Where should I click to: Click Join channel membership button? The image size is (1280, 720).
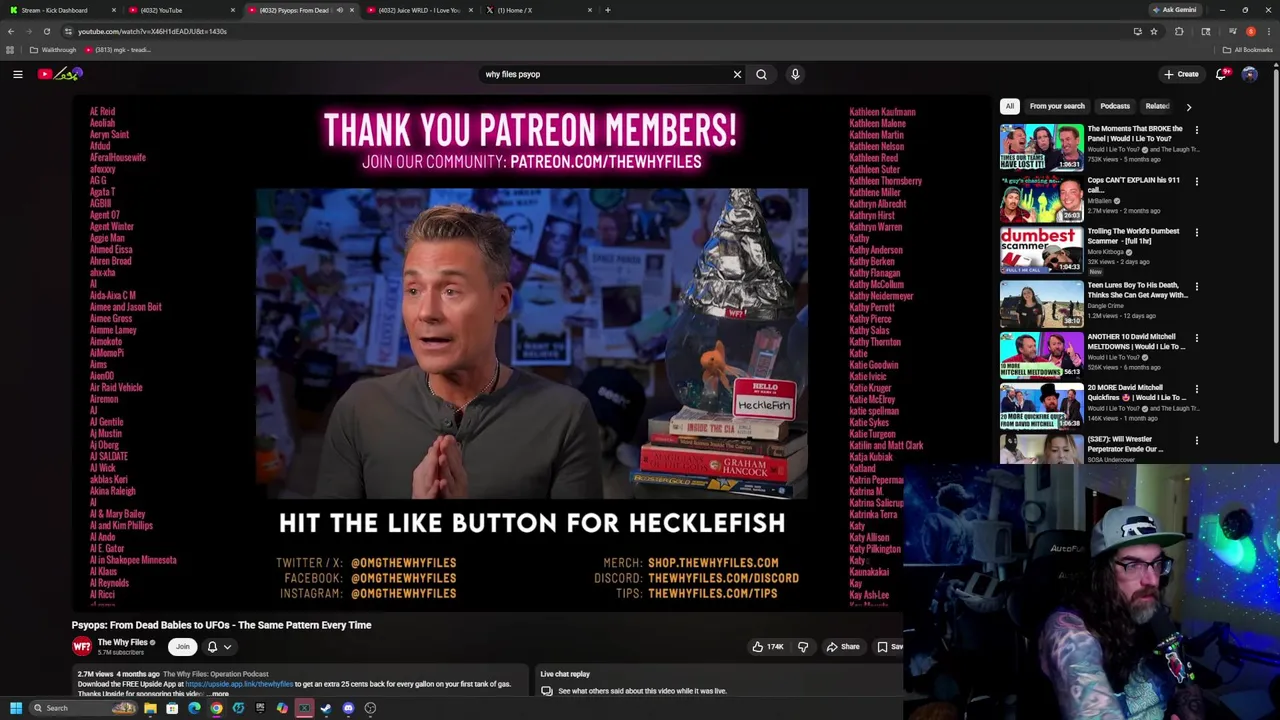(182, 647)
